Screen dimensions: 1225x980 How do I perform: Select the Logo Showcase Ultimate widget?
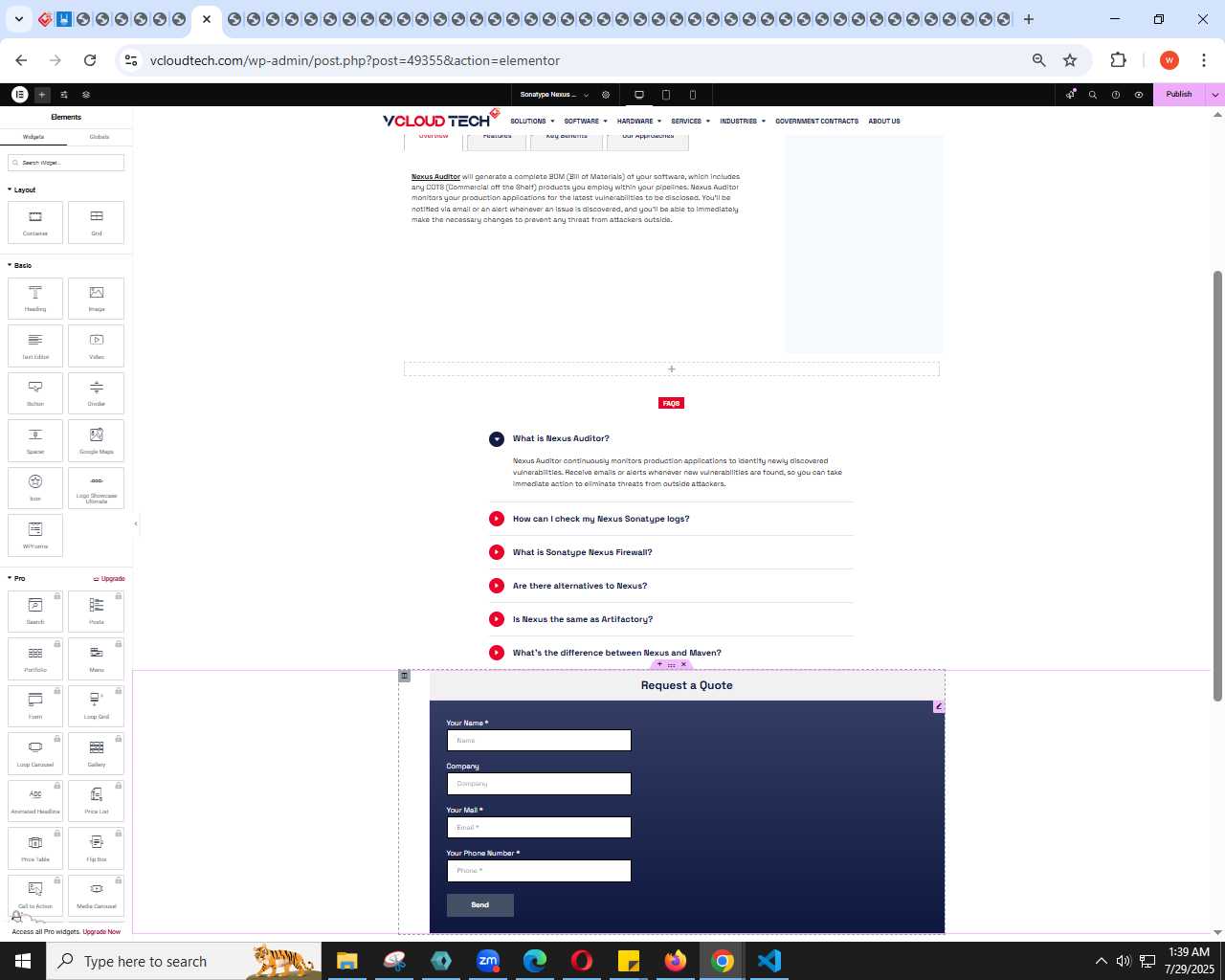tap(97, 488)
